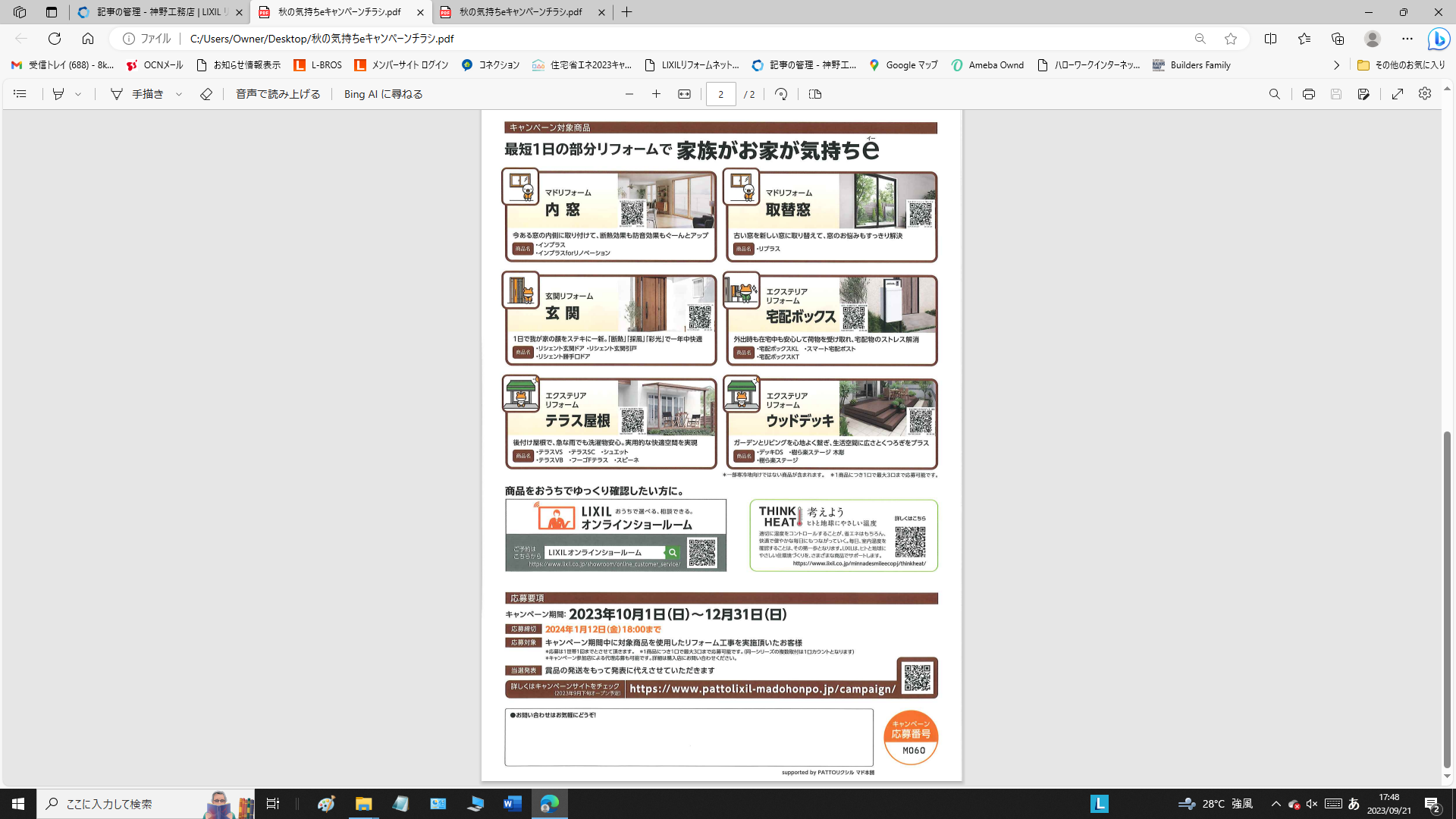Zoom in with the plus button
Screen dimensions: 1456x819
point(656,94)
